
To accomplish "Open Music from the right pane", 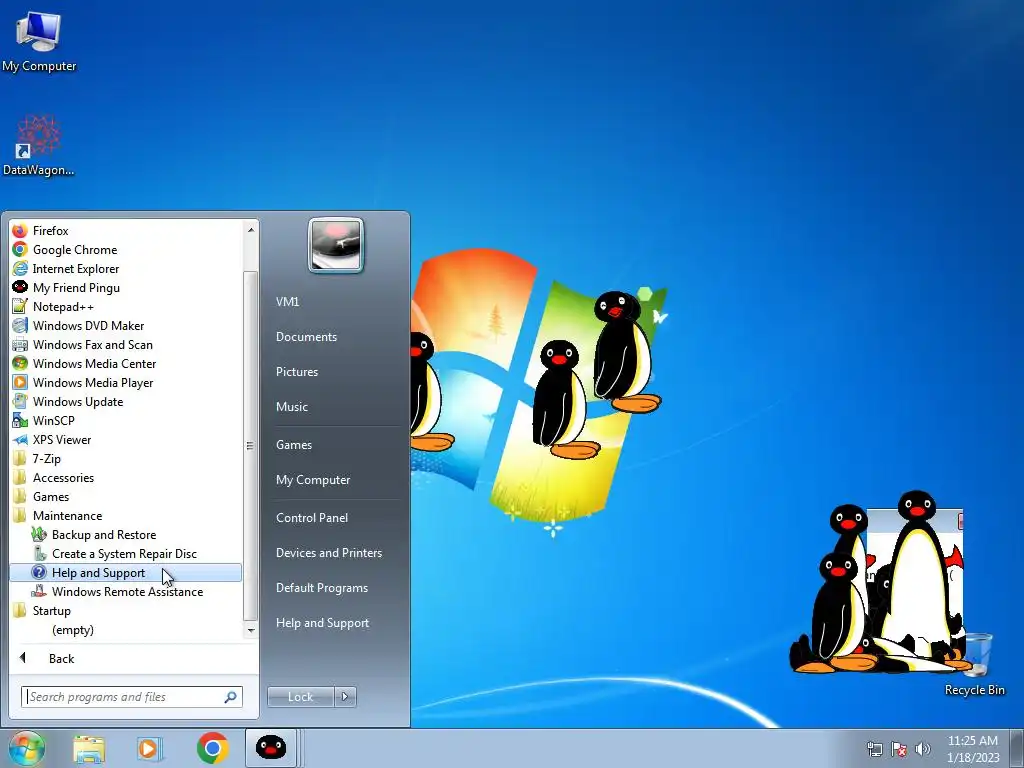I will (291, 407).
